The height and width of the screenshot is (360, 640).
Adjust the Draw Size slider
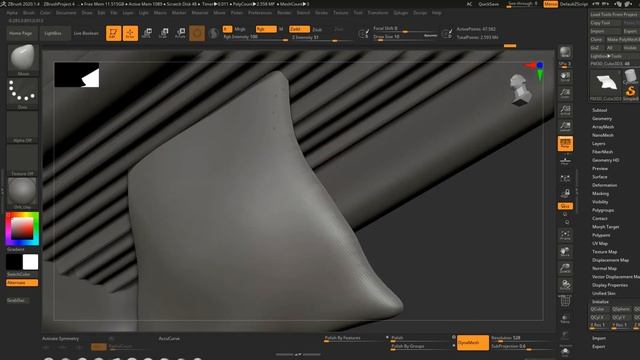[x=406, y=38]
